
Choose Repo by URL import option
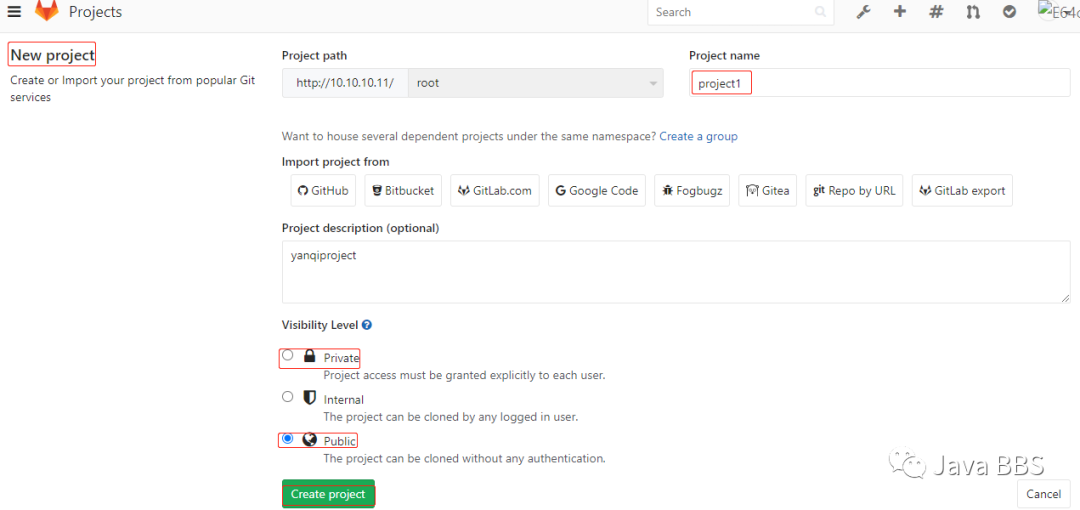(854, 191)
